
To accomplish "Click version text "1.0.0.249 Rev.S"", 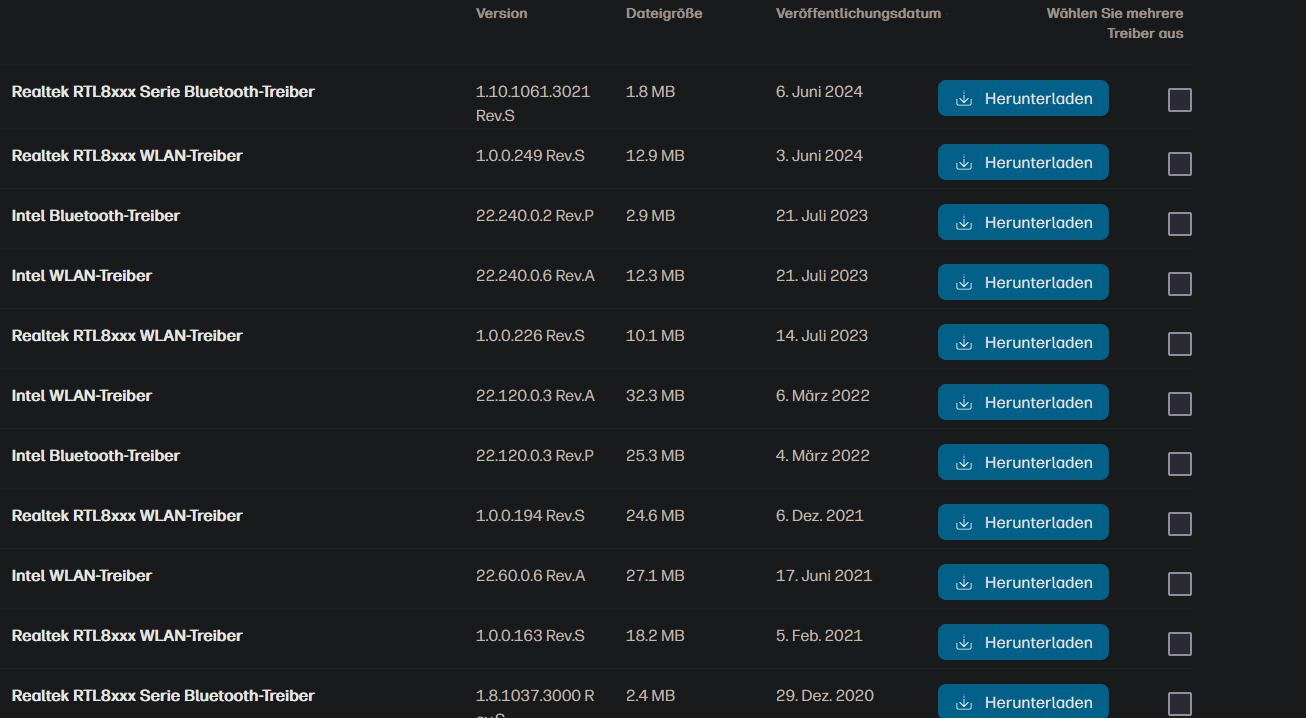I will (x=530, y=156).
